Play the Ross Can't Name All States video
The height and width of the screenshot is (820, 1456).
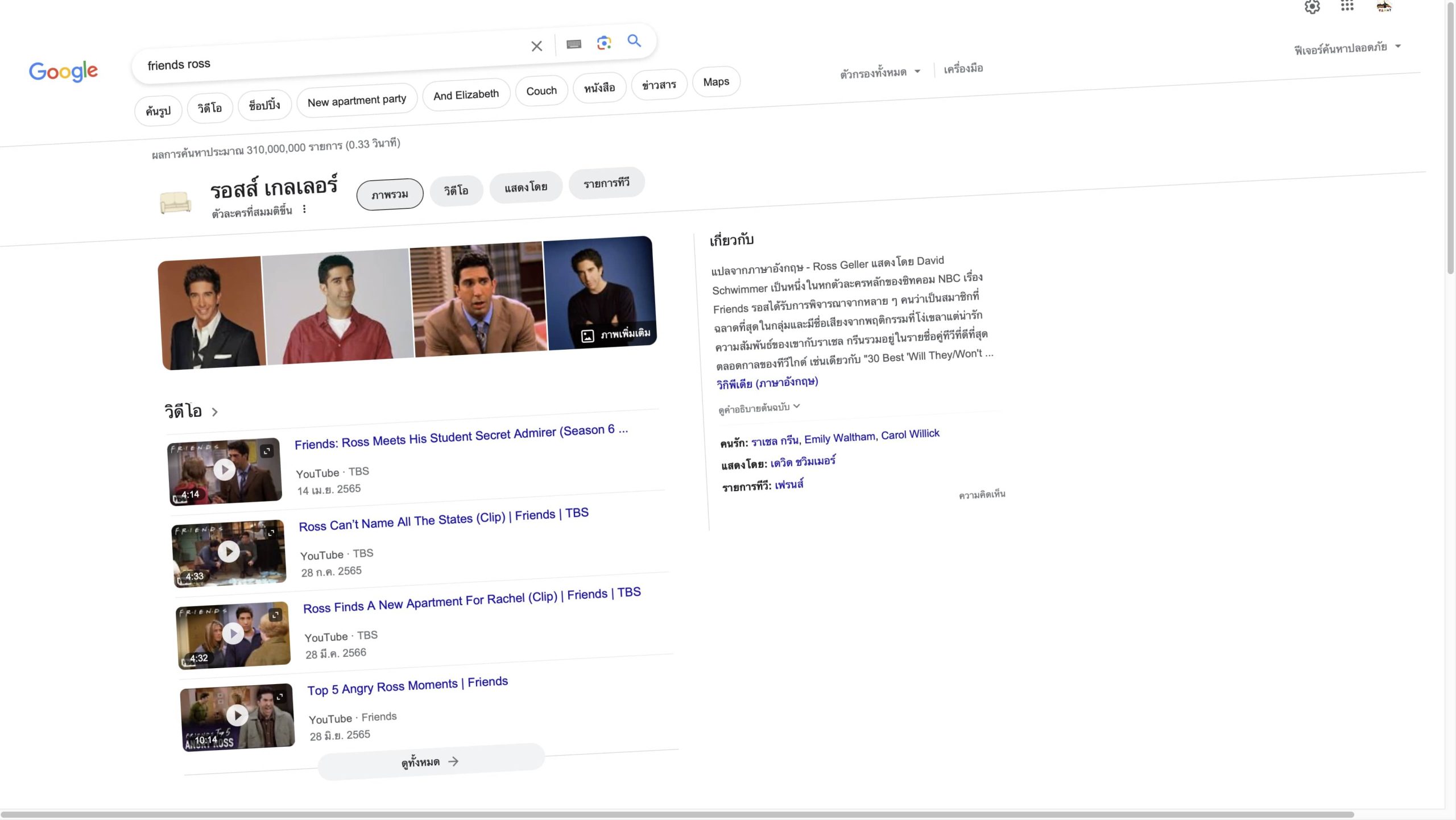click(x=229, y=552)
